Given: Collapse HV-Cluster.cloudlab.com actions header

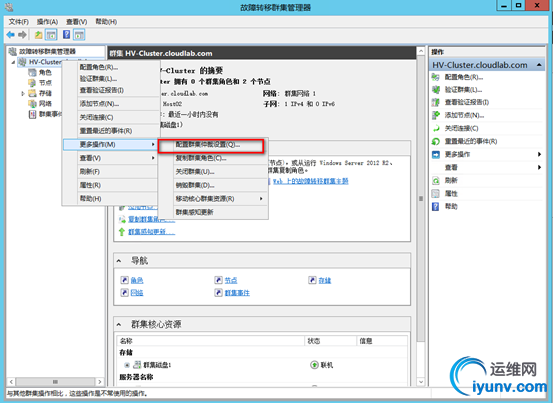Looking at the screenshot, I should [539, 65].
